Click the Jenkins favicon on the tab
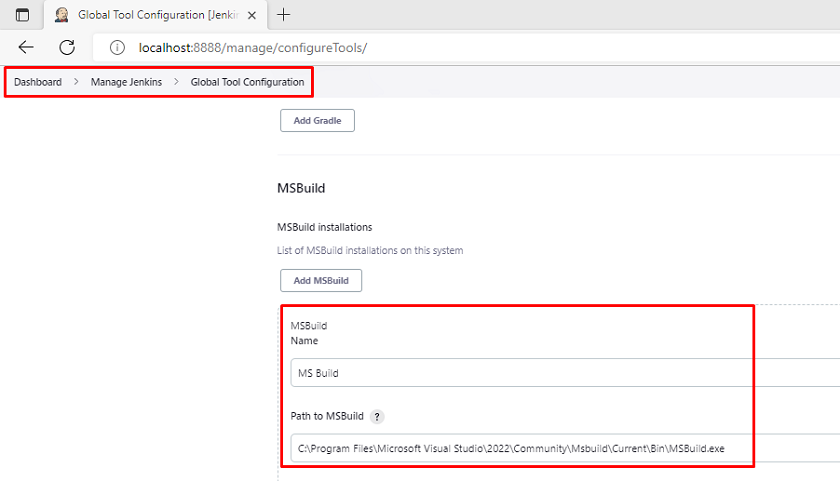 pos(62,15)
